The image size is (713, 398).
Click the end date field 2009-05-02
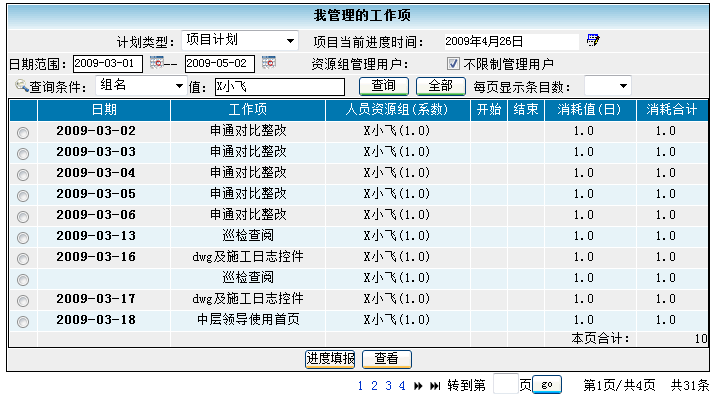220,64
